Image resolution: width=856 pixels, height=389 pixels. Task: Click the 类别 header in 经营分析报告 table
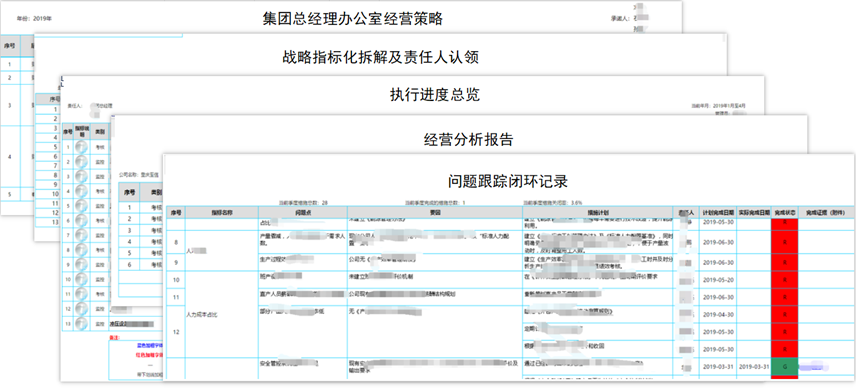click(x=156, y=193)
